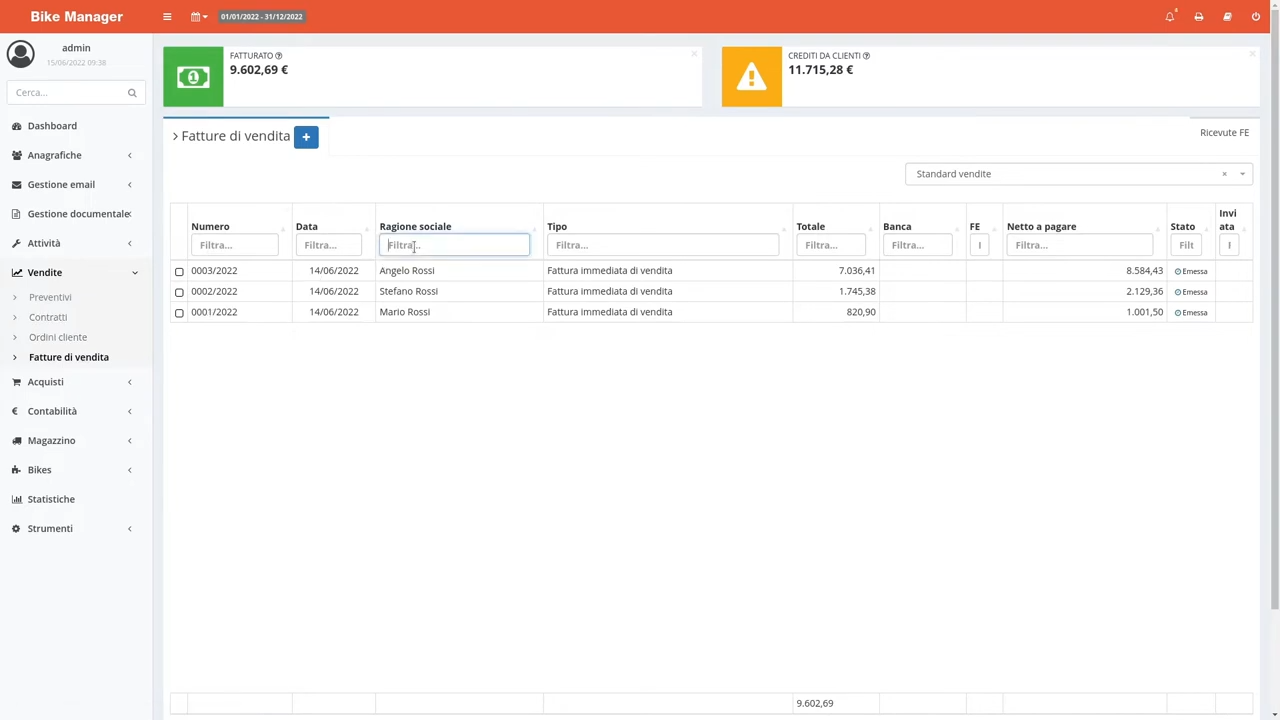Click the orange warning Crediti icon
Image resolution: width=1280 pixels, height=720 pixels.
751,77
